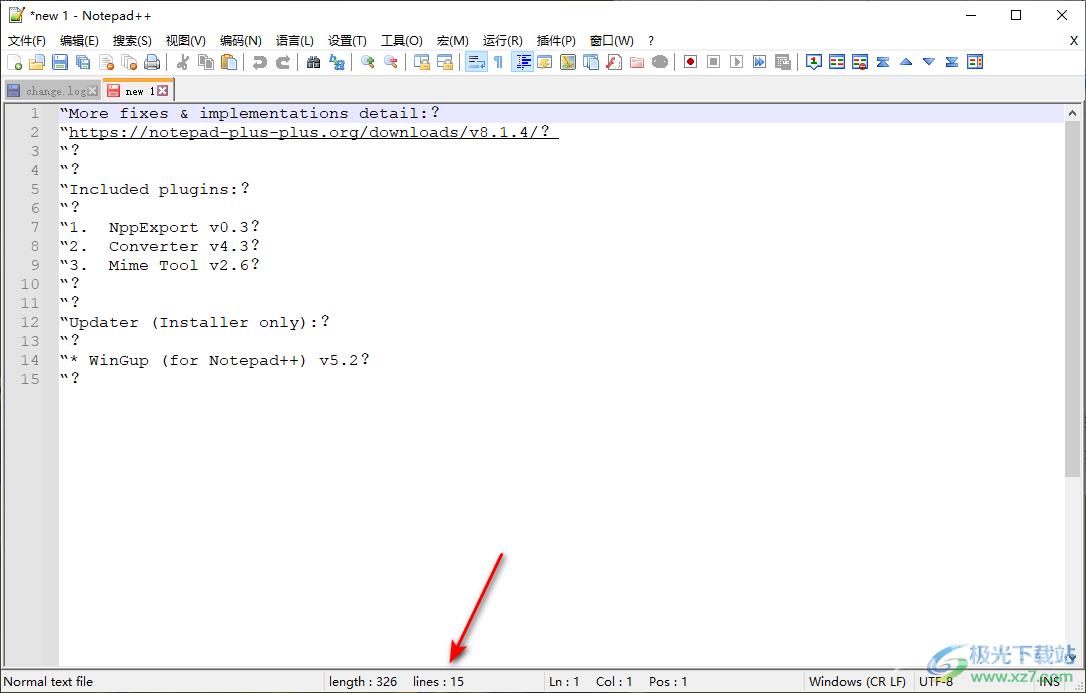Save the recorded macro icon
Viewport: 1086px width, 693px height.
(783, 62)
